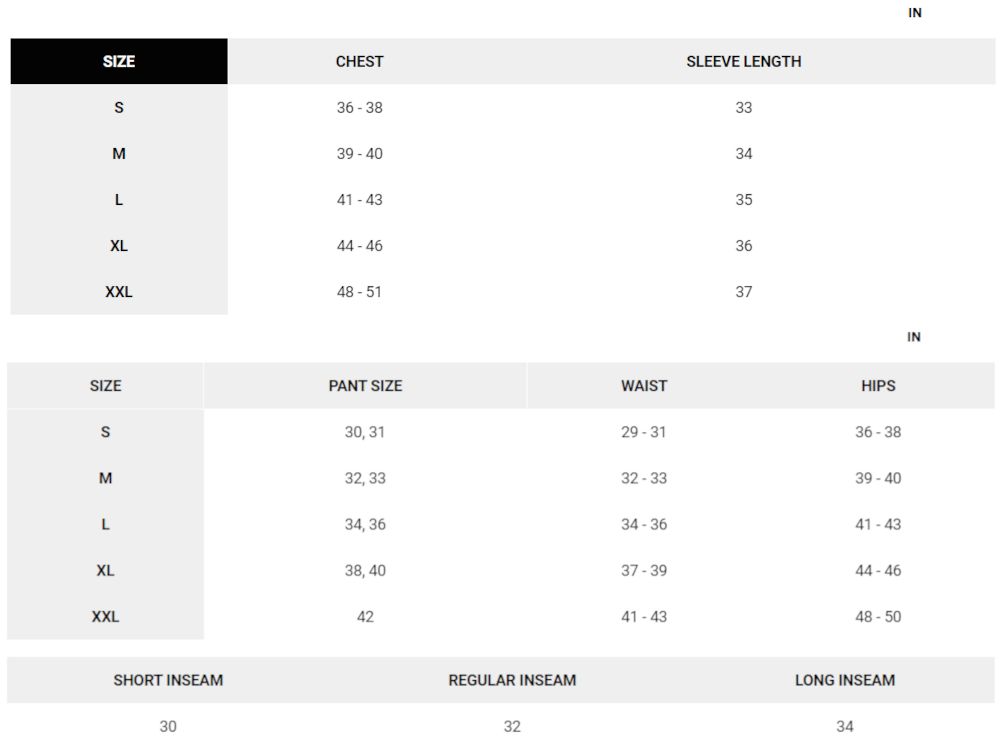Click hips value 48 - 50

pyautogui.click(x=878, y=616)
